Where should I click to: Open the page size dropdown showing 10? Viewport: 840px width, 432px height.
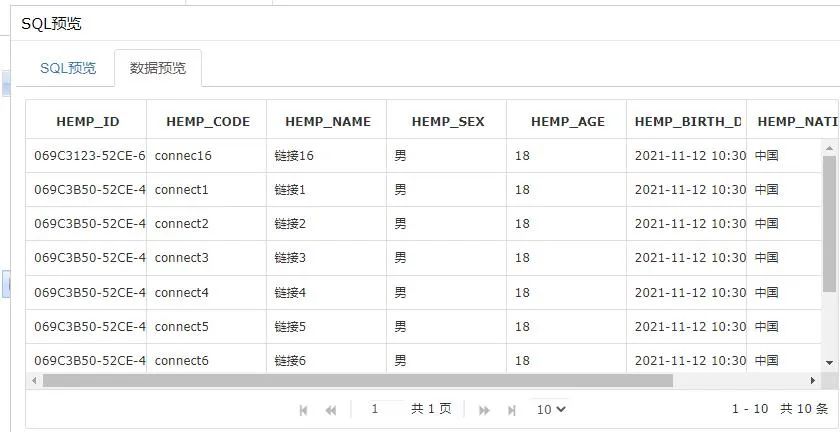tap(551, 409)
